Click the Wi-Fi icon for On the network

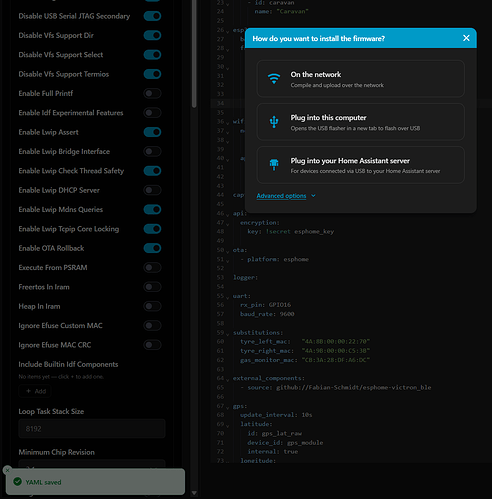point(274,79)
